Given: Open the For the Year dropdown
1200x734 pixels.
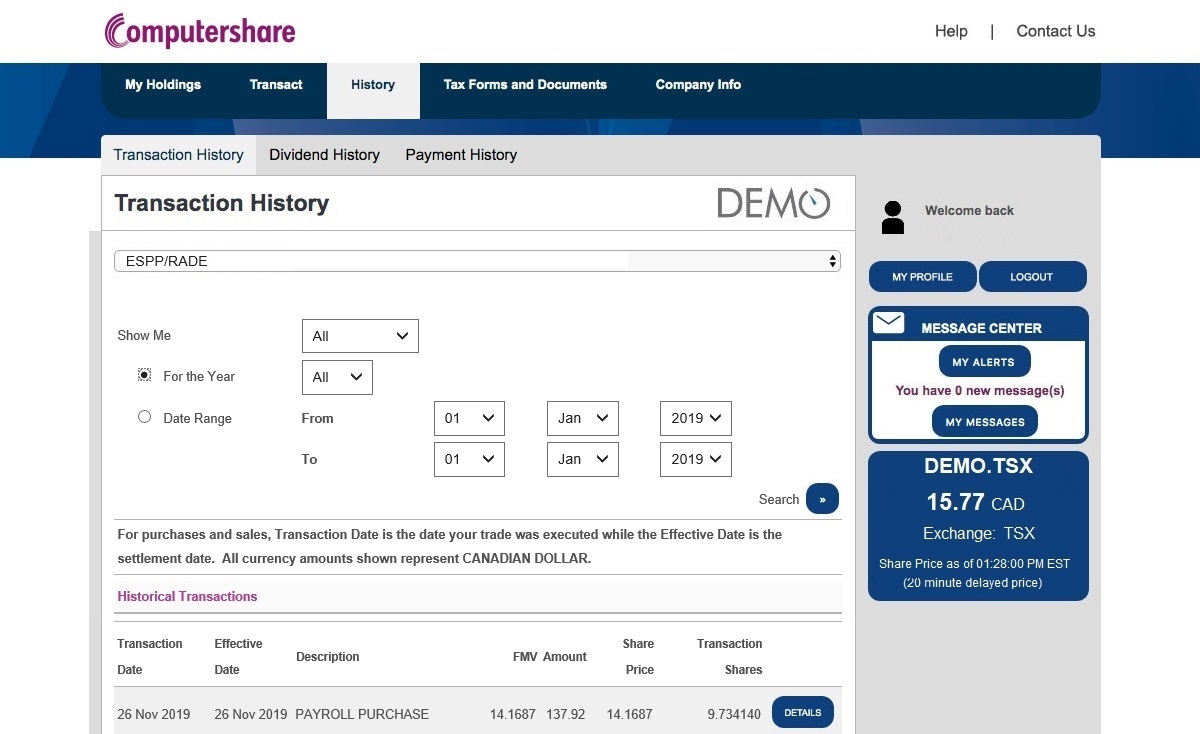Looking at the screenshot, I should coord(337,377).
